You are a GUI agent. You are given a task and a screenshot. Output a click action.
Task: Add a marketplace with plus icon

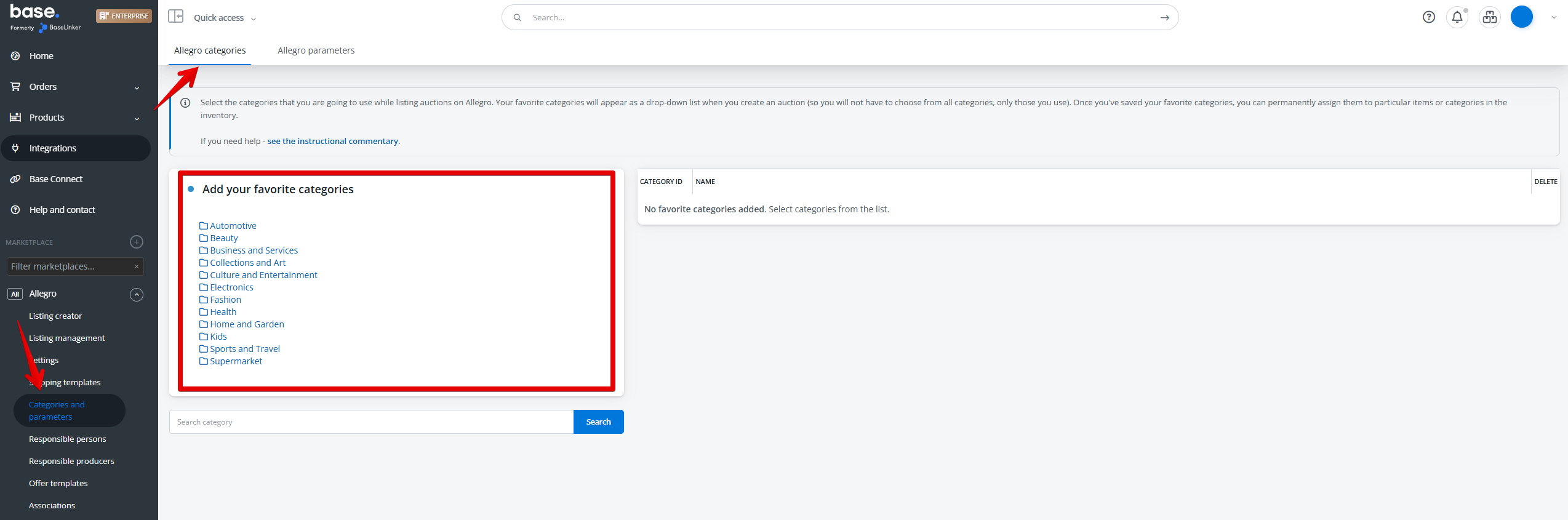(137, 242)
